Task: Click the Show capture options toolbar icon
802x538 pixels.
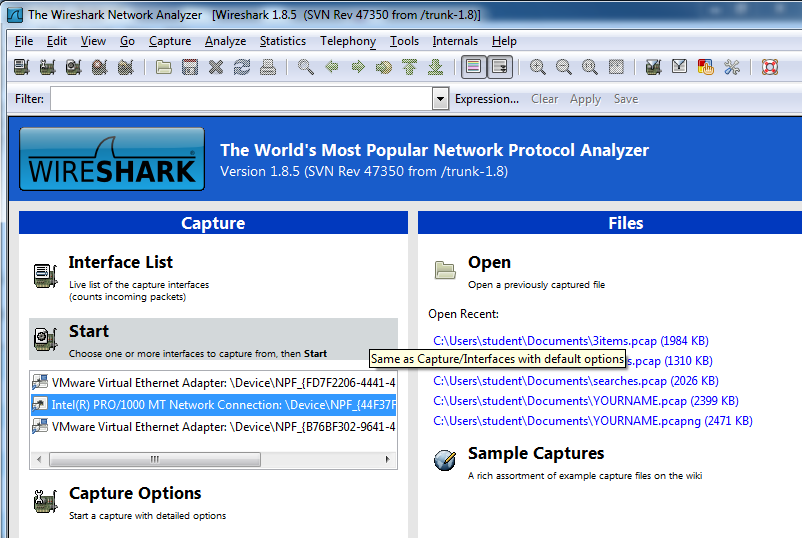Action: coord(48,67)
